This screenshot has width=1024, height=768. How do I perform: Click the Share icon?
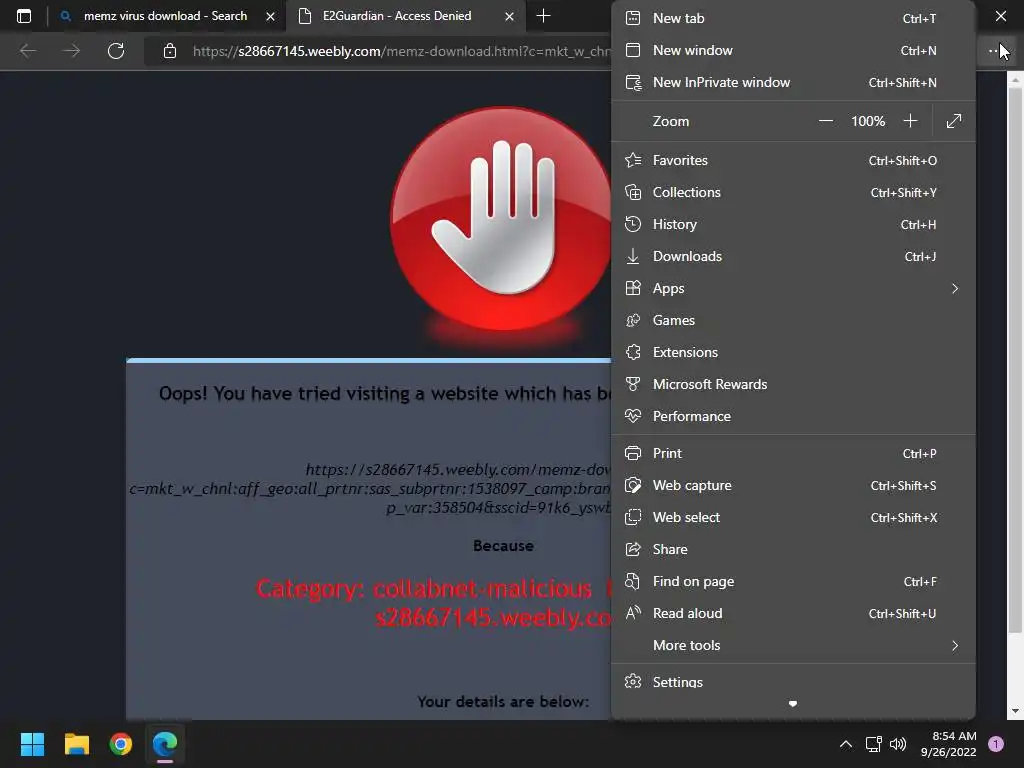point(633,549)
